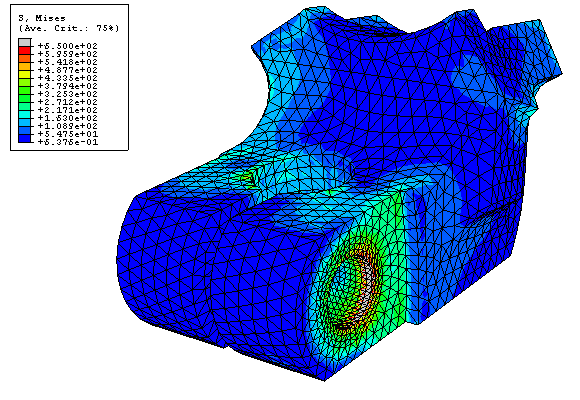This screenshot has height=400, width=580.
Task: Select the +5.959e+02 legend value
Action: [x=67, y=54]
